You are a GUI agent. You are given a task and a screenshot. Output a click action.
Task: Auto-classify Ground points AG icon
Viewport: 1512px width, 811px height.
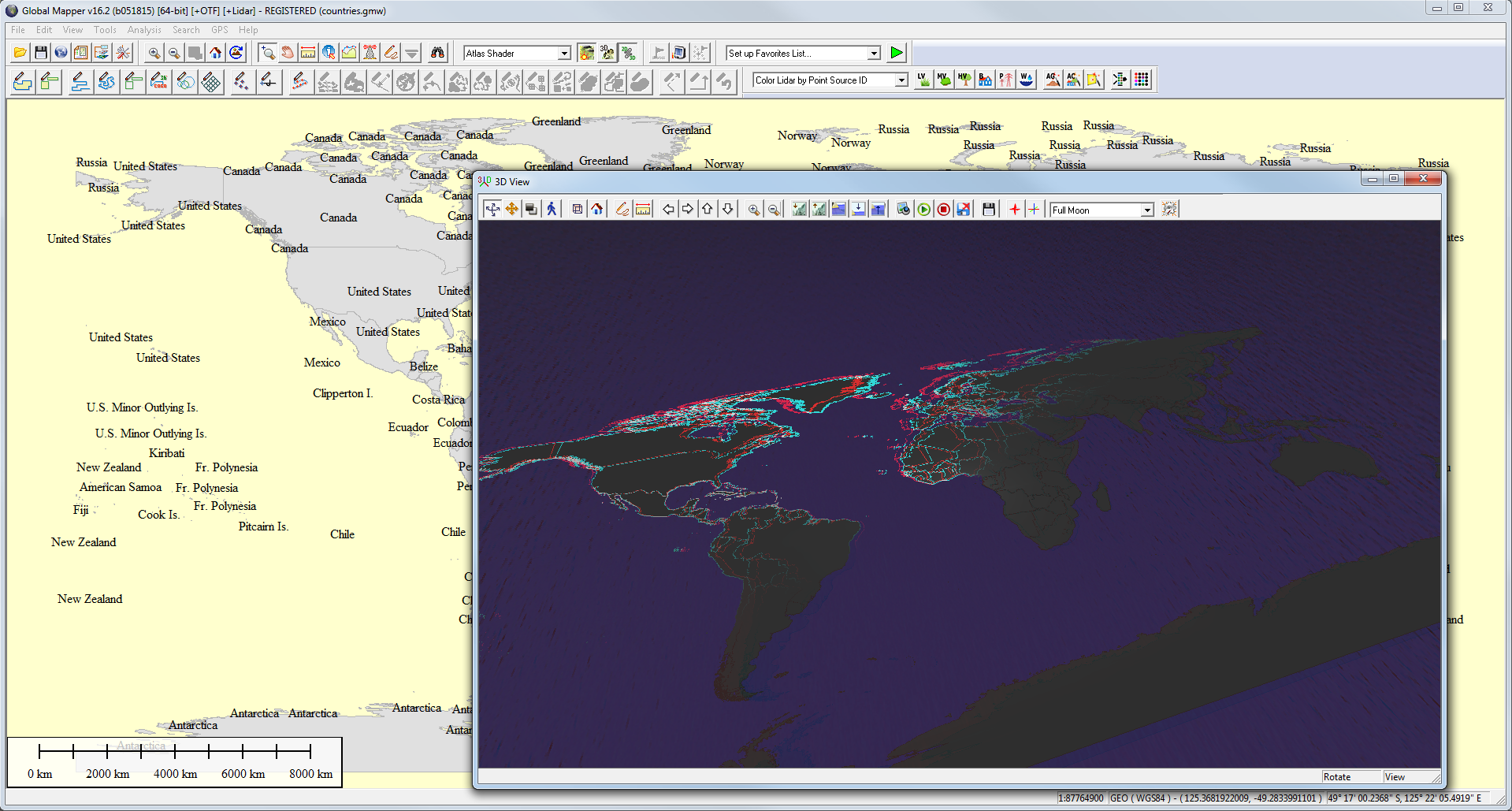click(1053, 80)
